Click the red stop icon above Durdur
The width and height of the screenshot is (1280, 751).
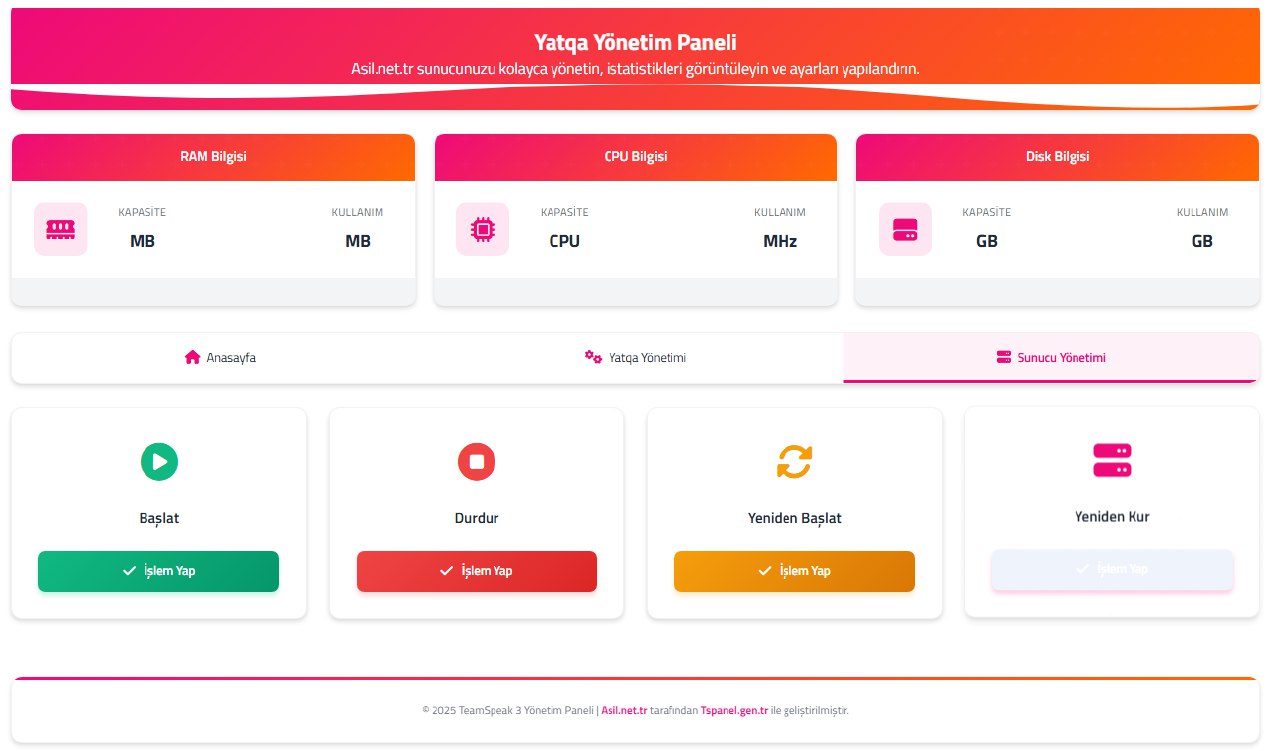coord(477,461)
